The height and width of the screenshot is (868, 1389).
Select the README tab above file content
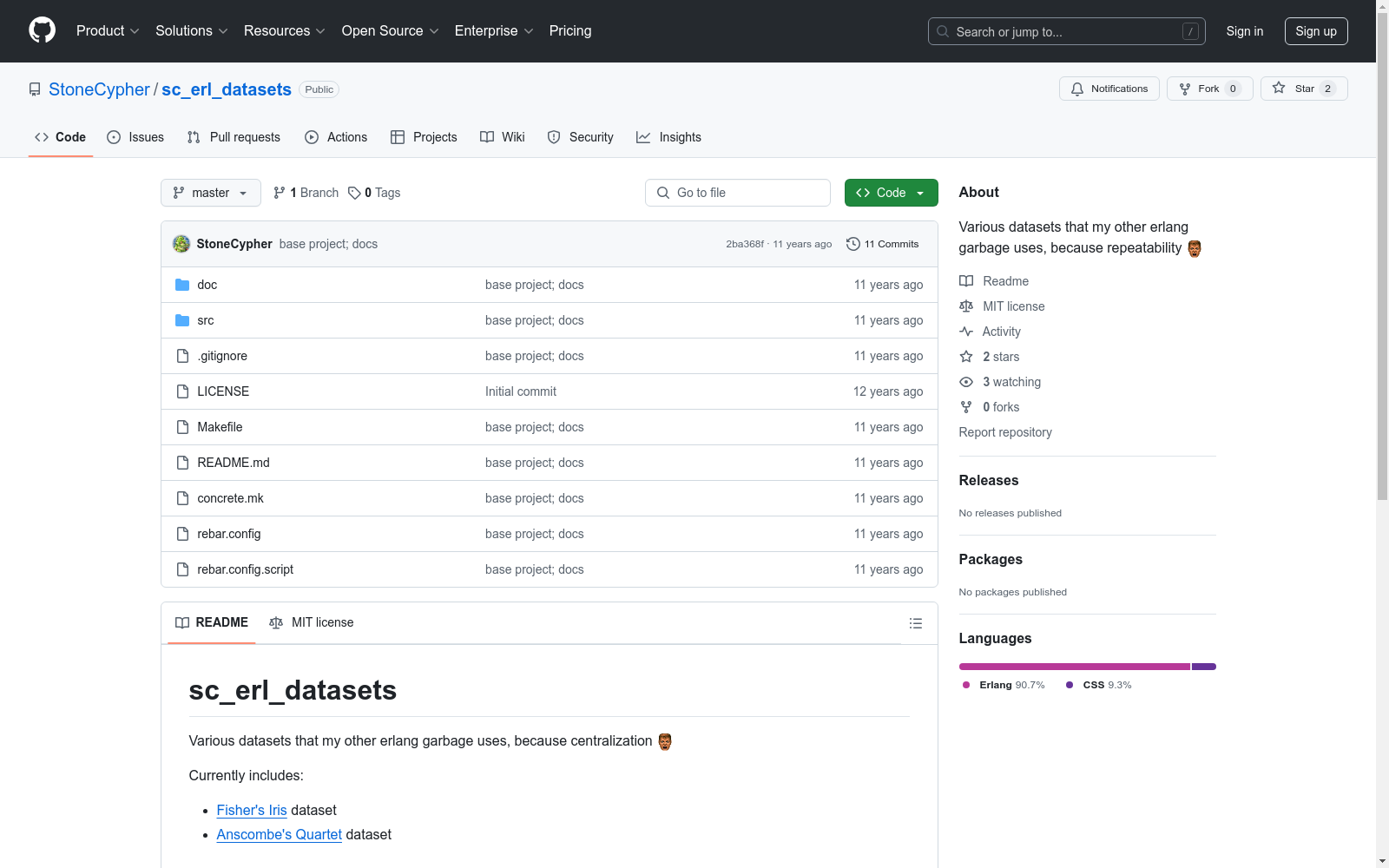[212, 622]
